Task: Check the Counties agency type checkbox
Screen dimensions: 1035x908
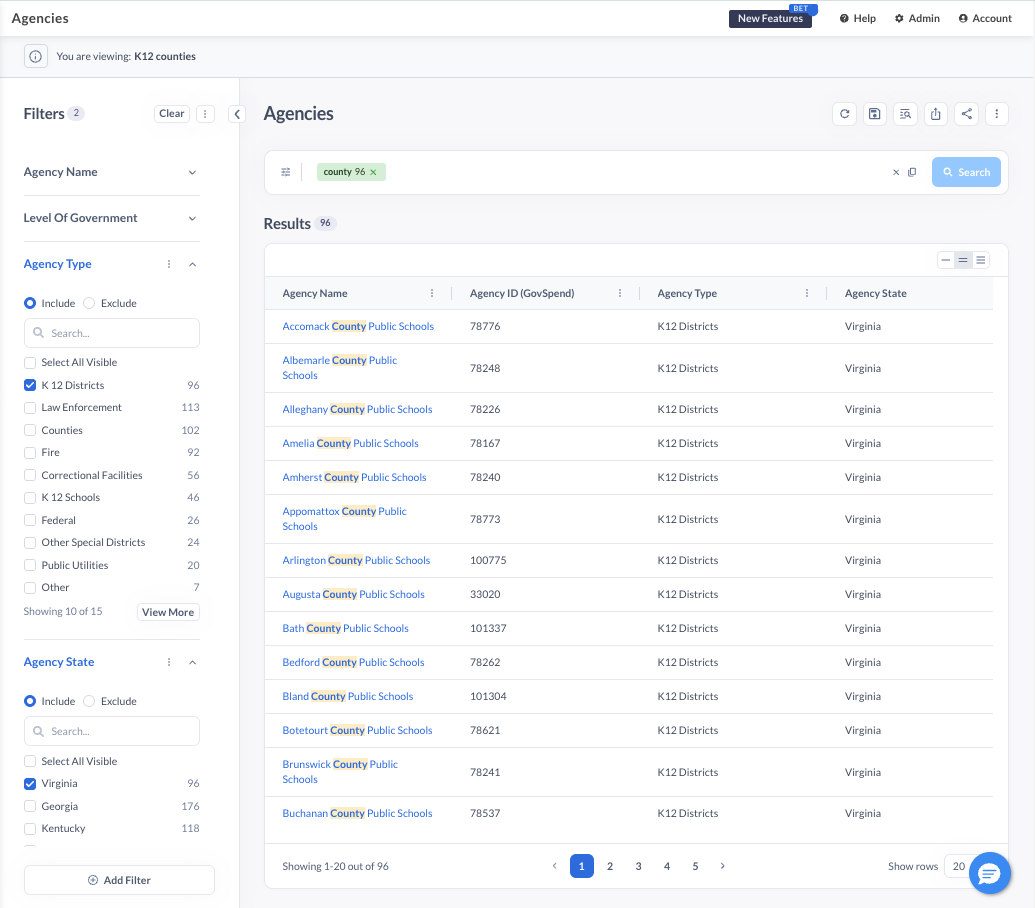Action: pyautogui.click(x=30, y=430)
